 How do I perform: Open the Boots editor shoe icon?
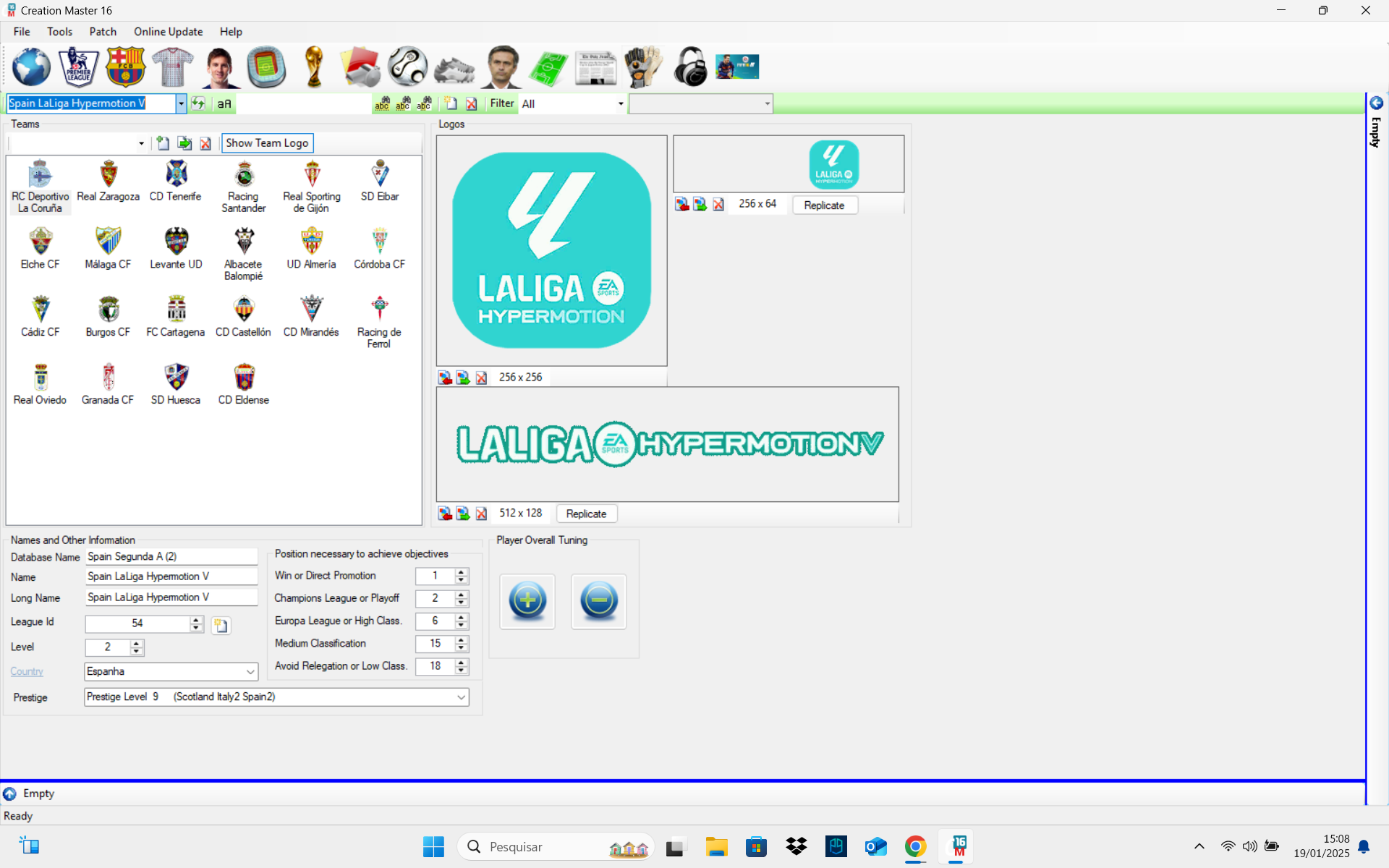[454, 69]
